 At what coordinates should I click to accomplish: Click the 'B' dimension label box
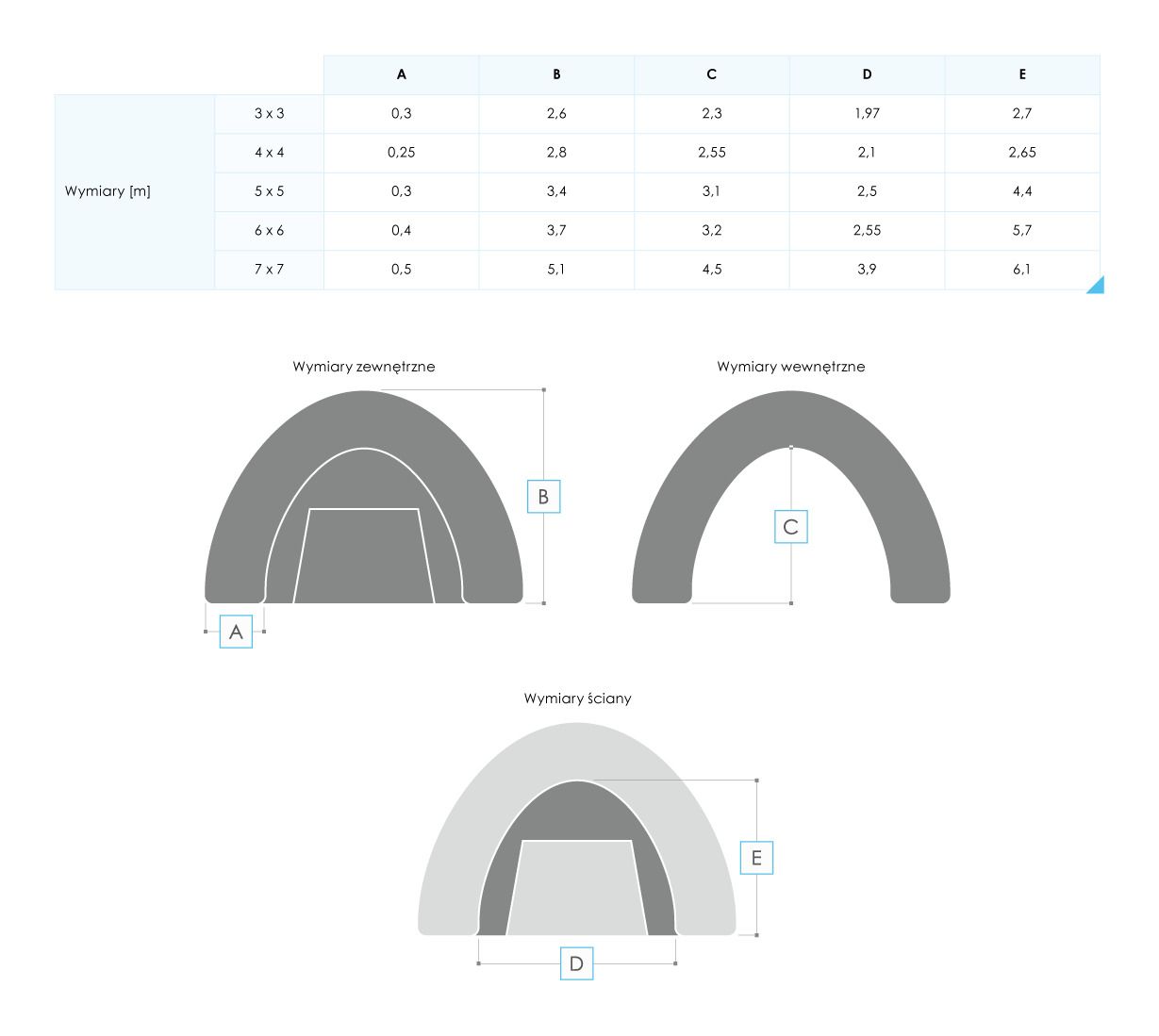[543, 497]
